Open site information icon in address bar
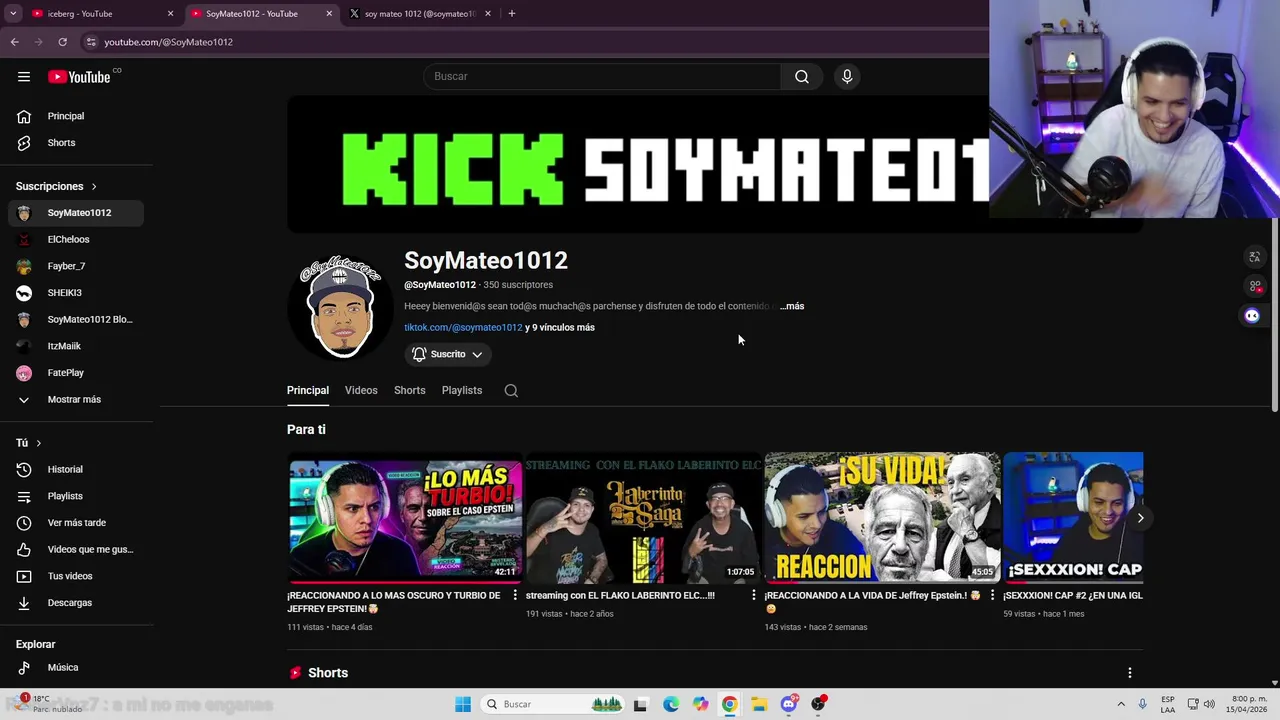The width and height of the screenshot is (1280, 720). point(91,42)
